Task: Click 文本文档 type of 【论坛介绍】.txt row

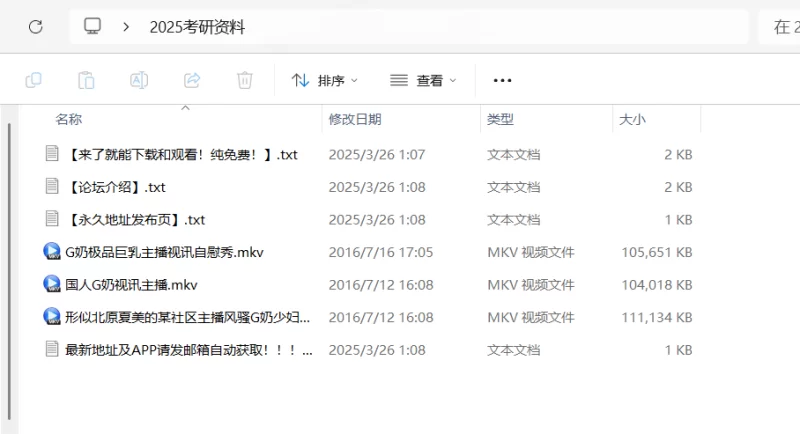Action: pyautogui.click(x=514, y=187)
